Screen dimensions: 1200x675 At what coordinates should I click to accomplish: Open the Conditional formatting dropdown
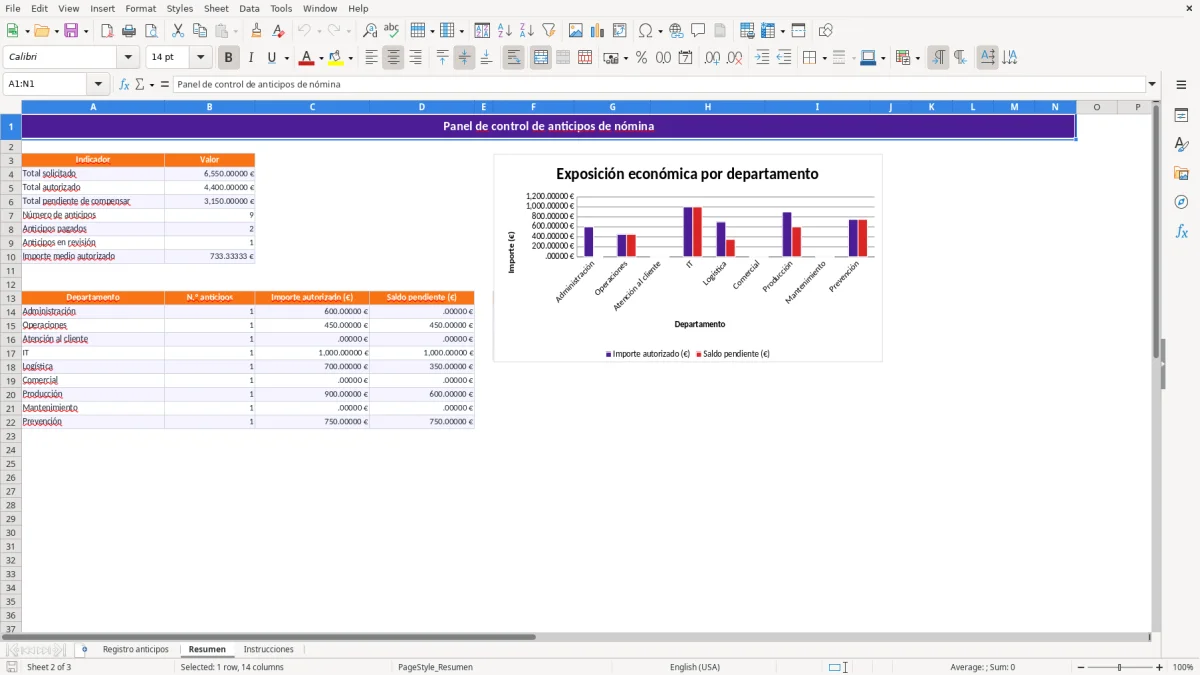tap(917, 58)
